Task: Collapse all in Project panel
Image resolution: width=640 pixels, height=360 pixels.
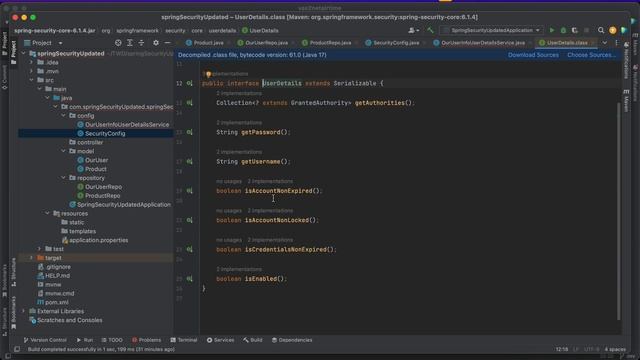Action: [141, 43]
